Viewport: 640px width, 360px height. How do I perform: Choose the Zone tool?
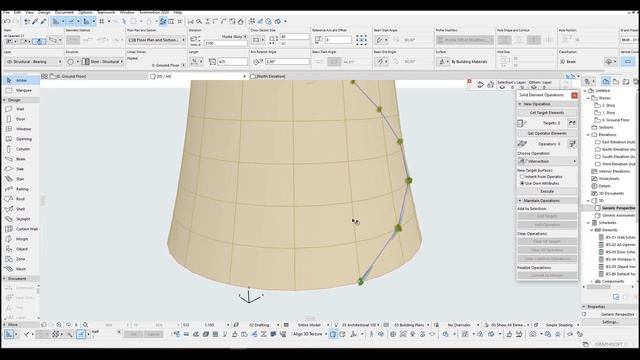pos(20,259)
